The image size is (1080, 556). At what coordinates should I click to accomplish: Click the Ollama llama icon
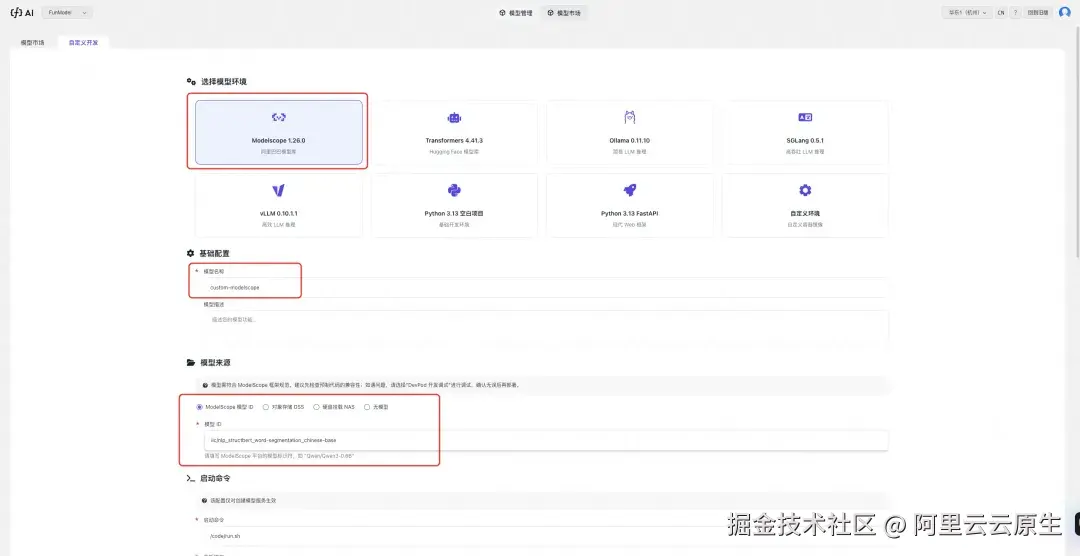pyautogui.click(x=630, y=117)
